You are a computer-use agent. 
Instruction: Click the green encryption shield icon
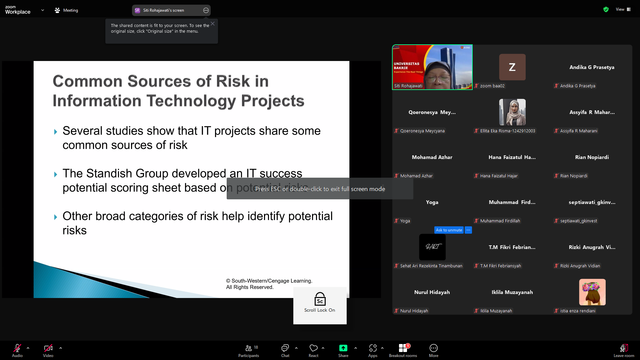[x=606, y=9]
